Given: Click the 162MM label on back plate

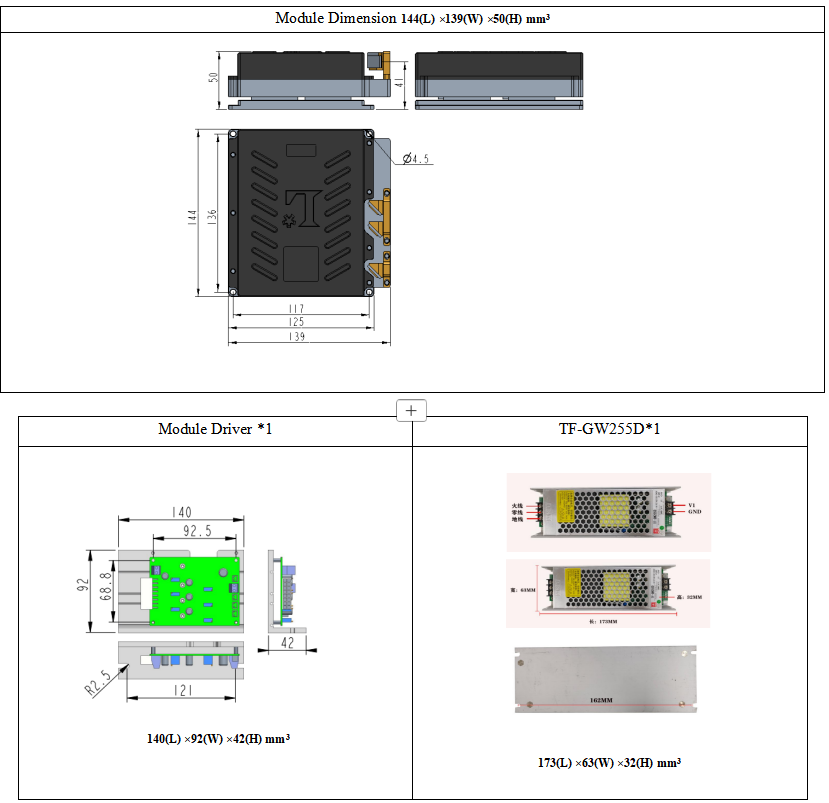Looking at the screenshot, I should coord(601,700).
